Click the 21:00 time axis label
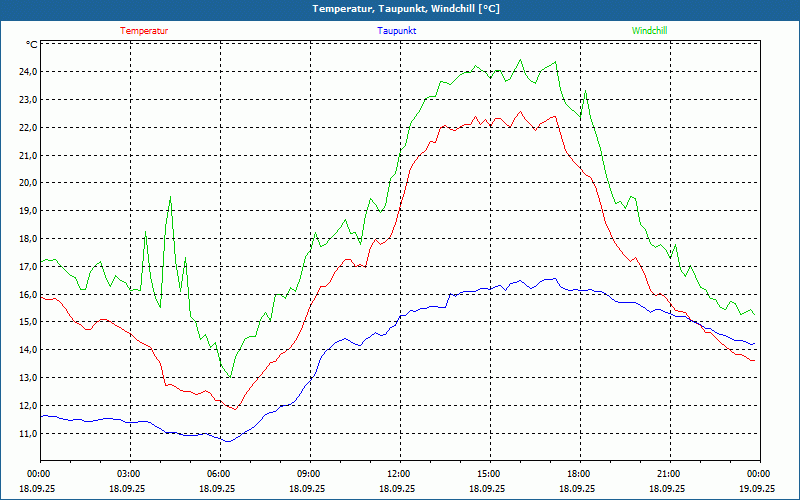This screenshot has height=500, width=800. pyautogui.click(x=668, y=474)
